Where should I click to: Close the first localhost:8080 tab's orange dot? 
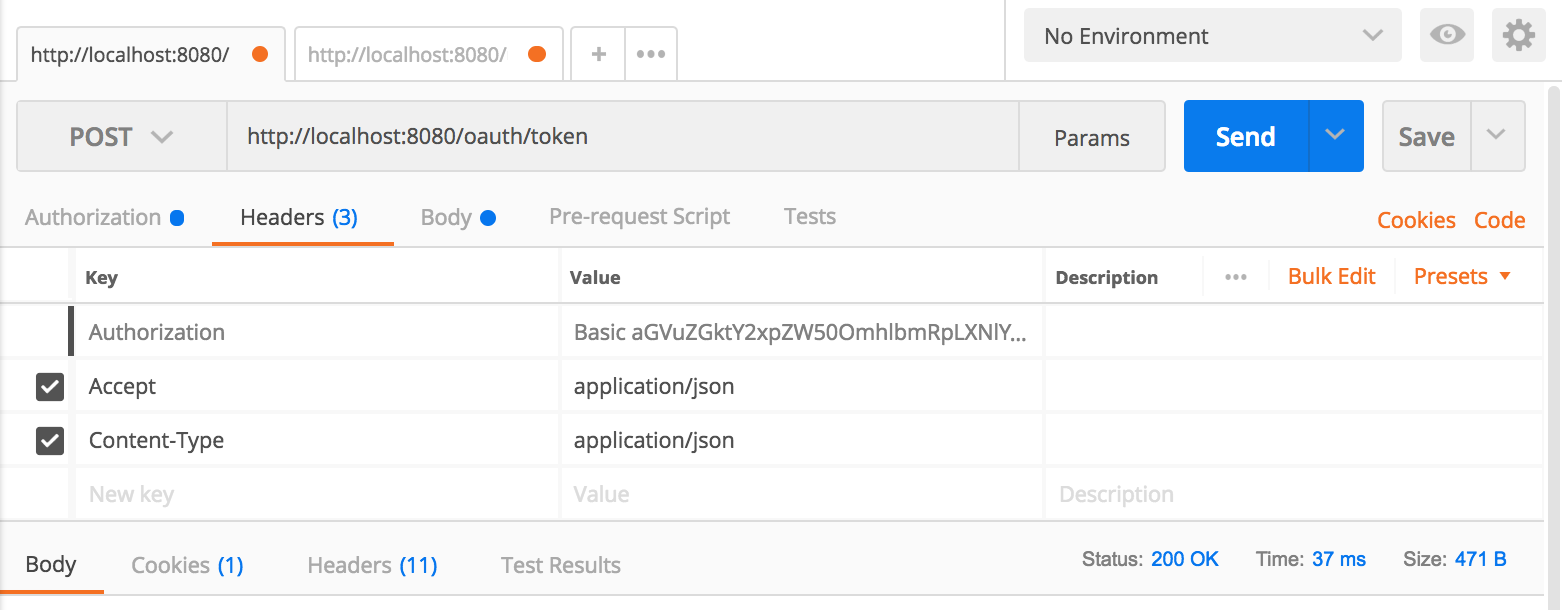tap(260, 54)
